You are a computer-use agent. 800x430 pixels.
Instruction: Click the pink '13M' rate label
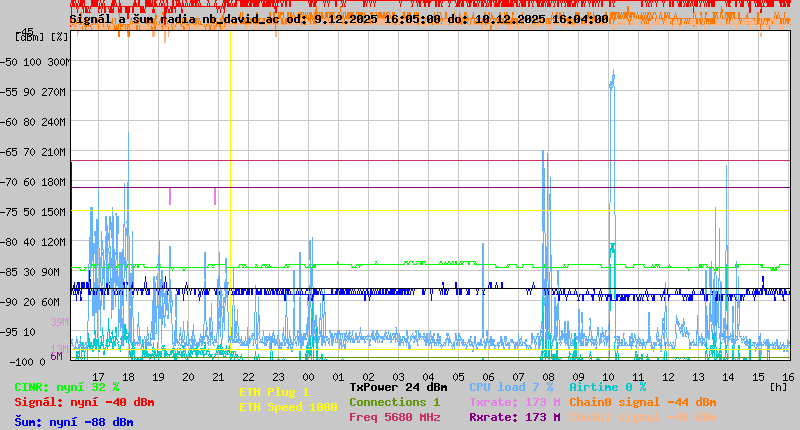[x=59, y=348]
